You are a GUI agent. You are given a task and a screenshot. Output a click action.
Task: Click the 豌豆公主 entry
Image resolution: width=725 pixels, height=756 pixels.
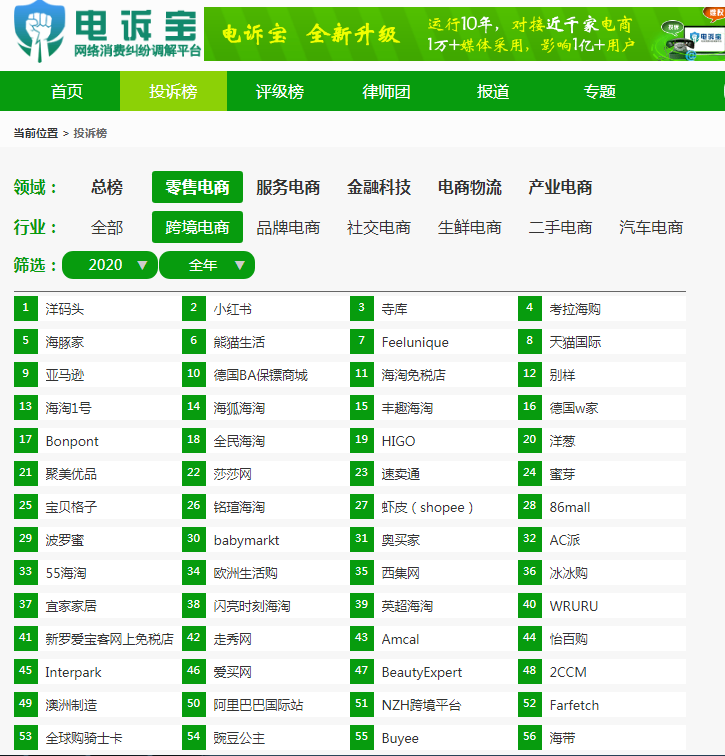(239, 738)
